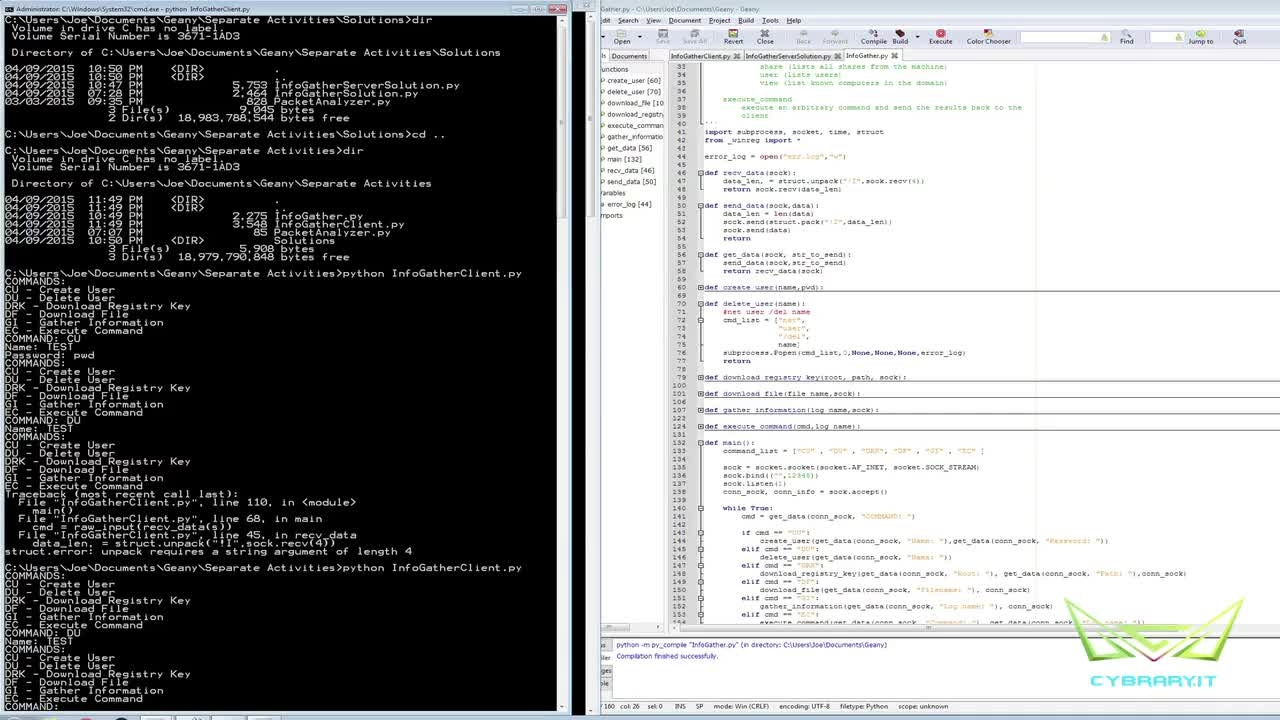Image resolution: width=1280 pixels, height=720 pixels.
Task: Expand the folded create_user function at line 60
Action: 701,287
